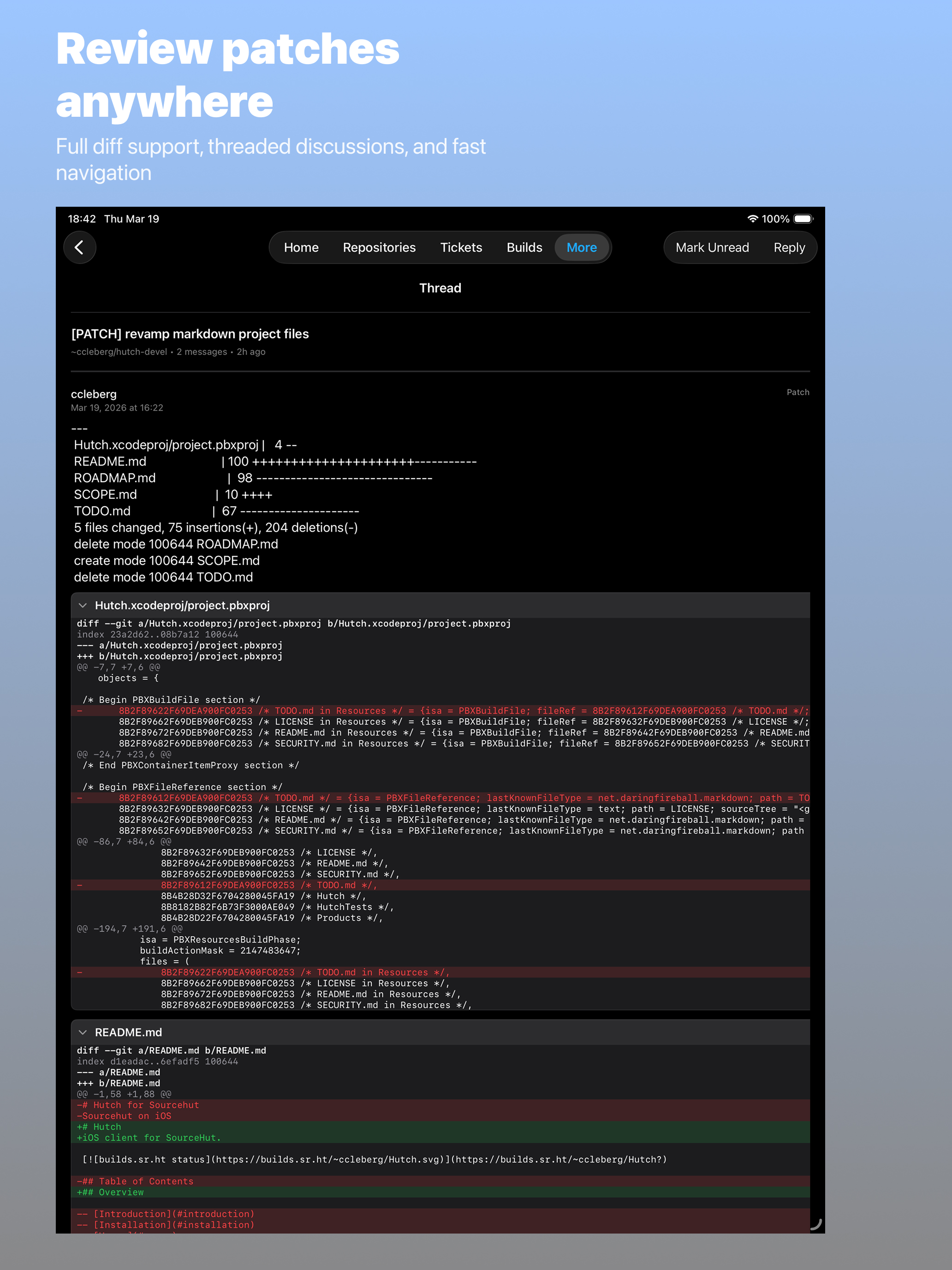Open the Tickets tab
The image size is (952, 1270).
(x=461, y=247)
